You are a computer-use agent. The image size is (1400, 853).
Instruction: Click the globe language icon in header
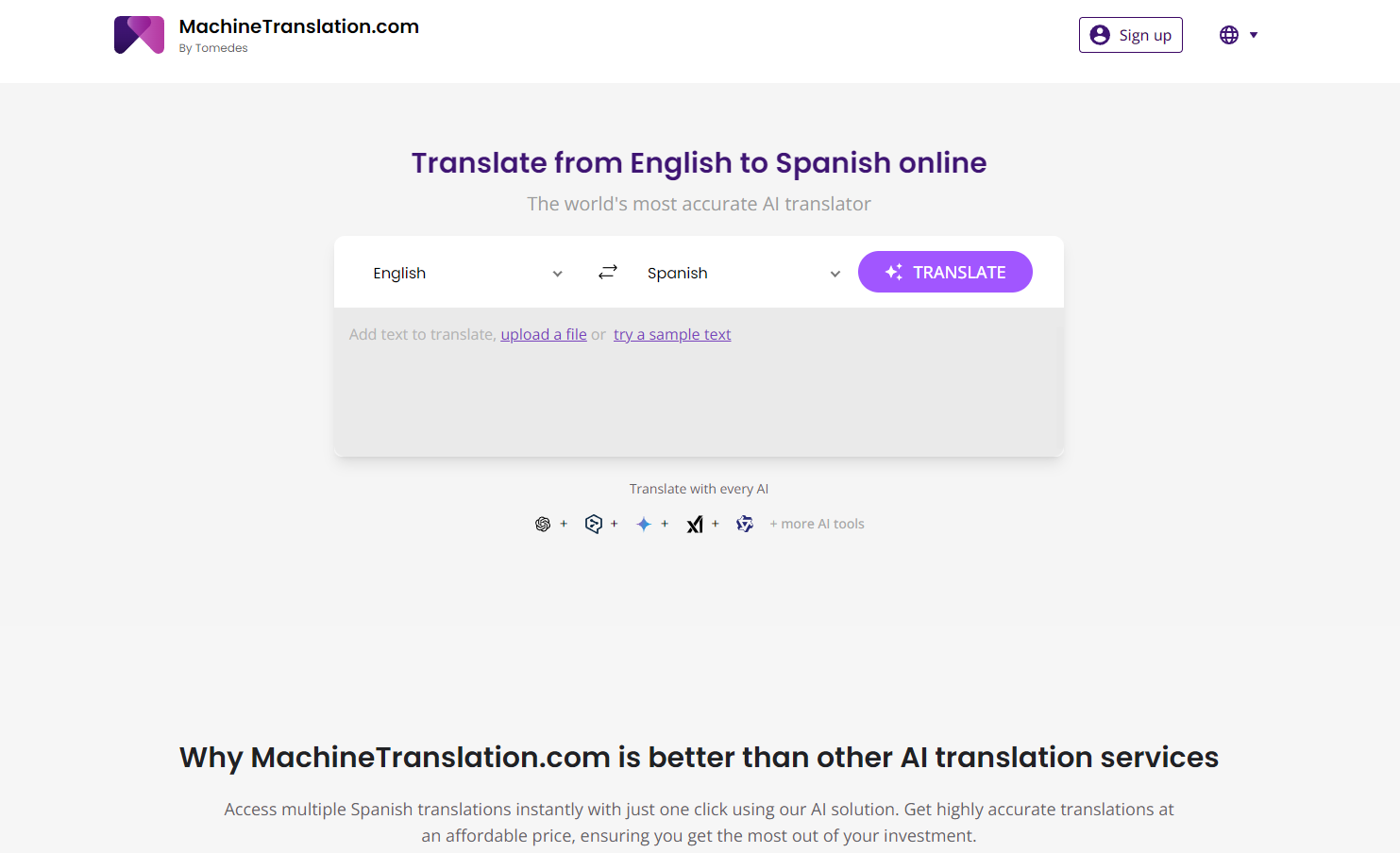coord(1228,35)
